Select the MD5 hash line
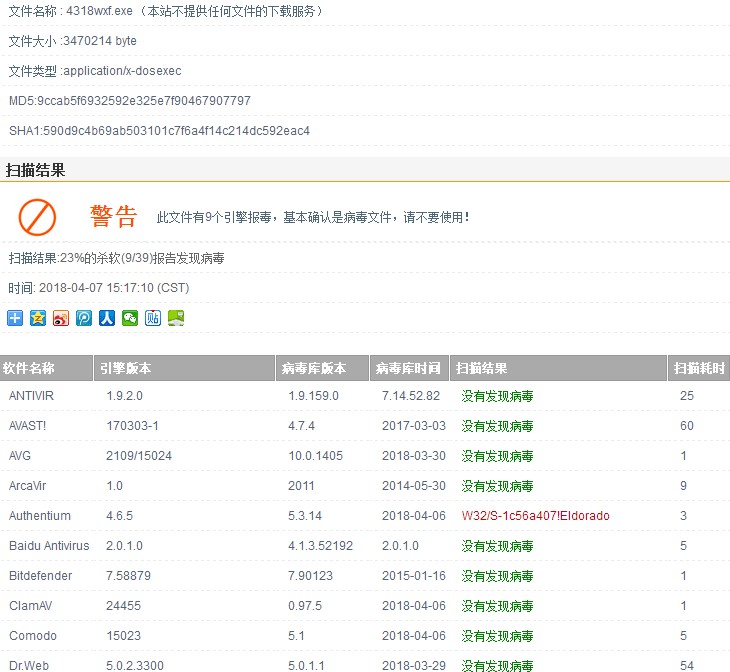 (130, 101)
